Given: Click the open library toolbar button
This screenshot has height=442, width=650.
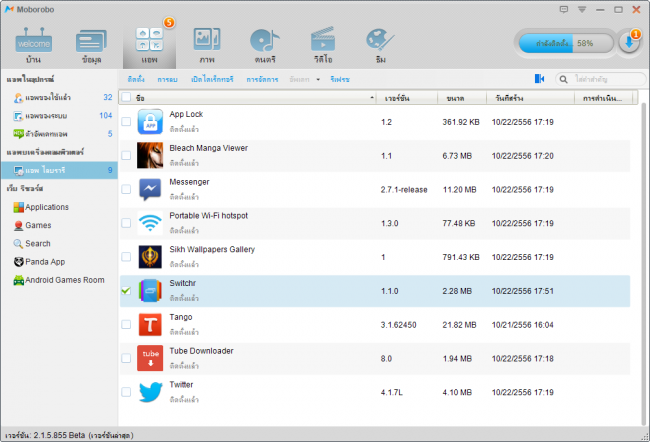Looking at the screenshot, I should pyautogui.click(x=212, y=79).
